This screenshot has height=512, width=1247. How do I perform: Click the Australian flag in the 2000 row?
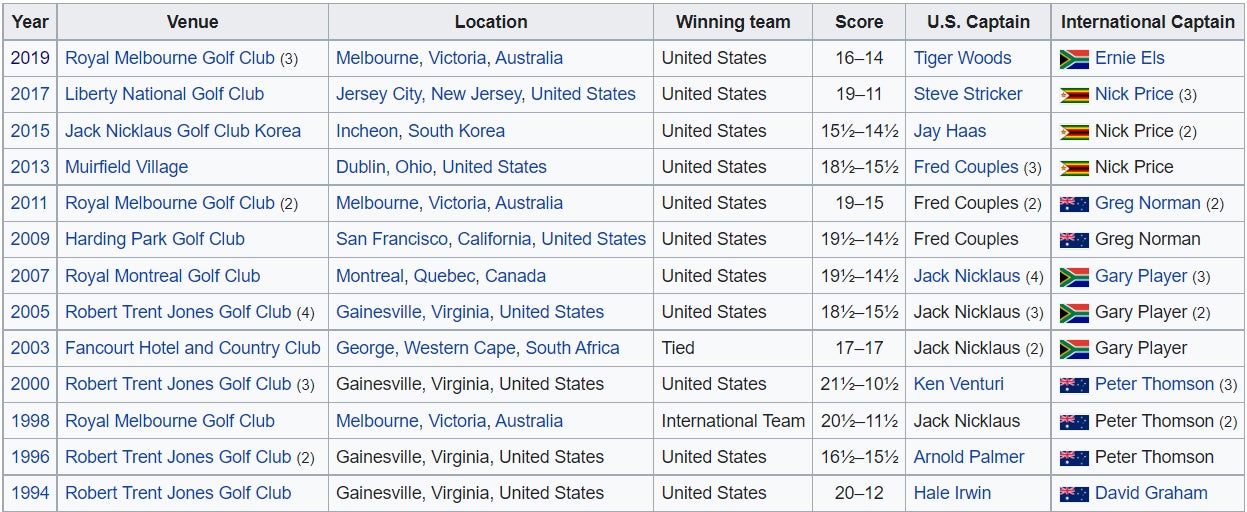[x=1073, y=385]
